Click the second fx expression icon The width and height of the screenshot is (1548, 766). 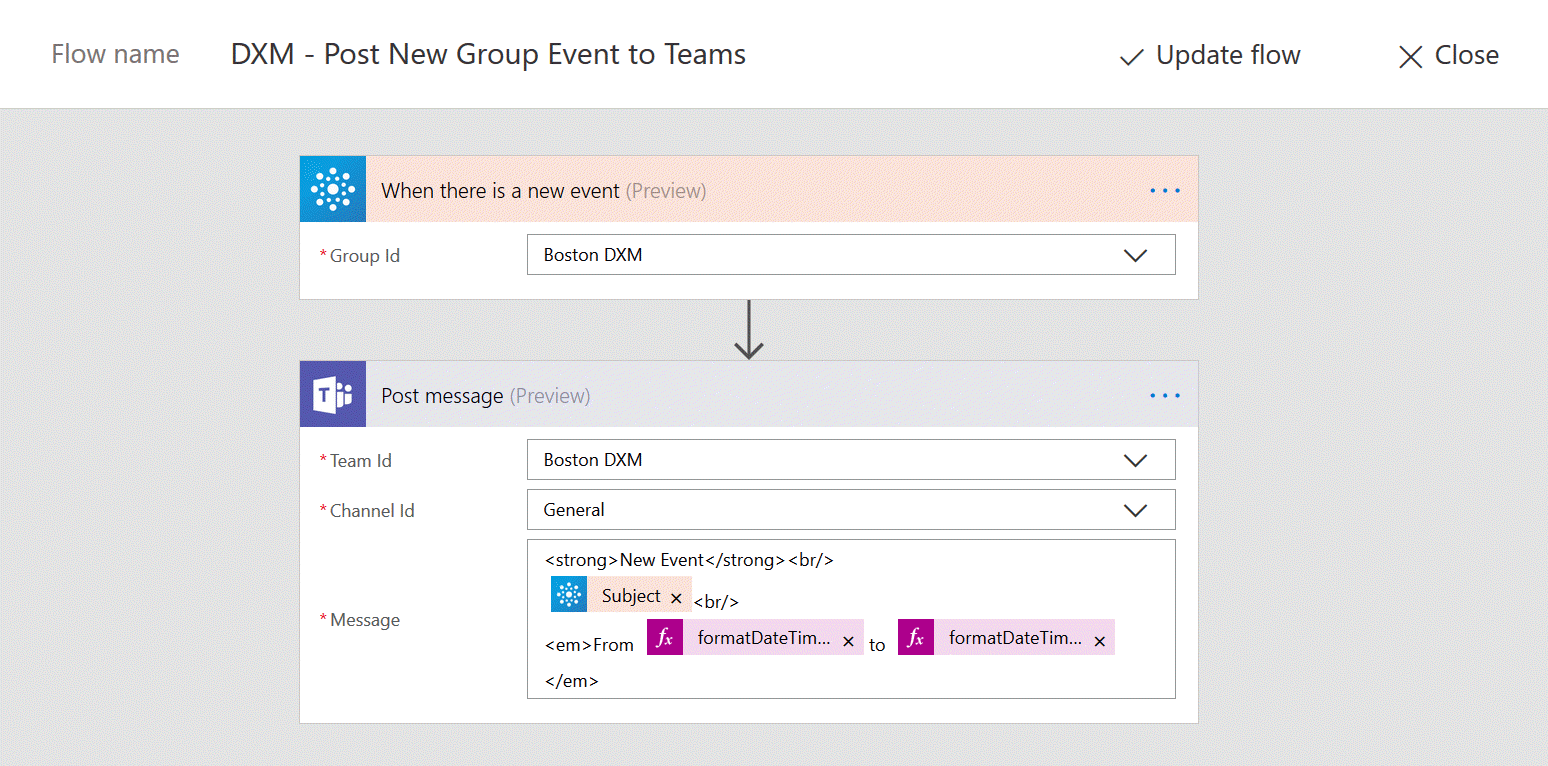click(916, 638)
